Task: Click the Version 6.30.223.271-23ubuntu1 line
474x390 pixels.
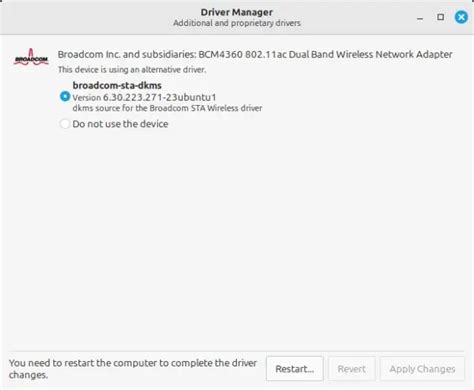Action: (x=144, y=97)
